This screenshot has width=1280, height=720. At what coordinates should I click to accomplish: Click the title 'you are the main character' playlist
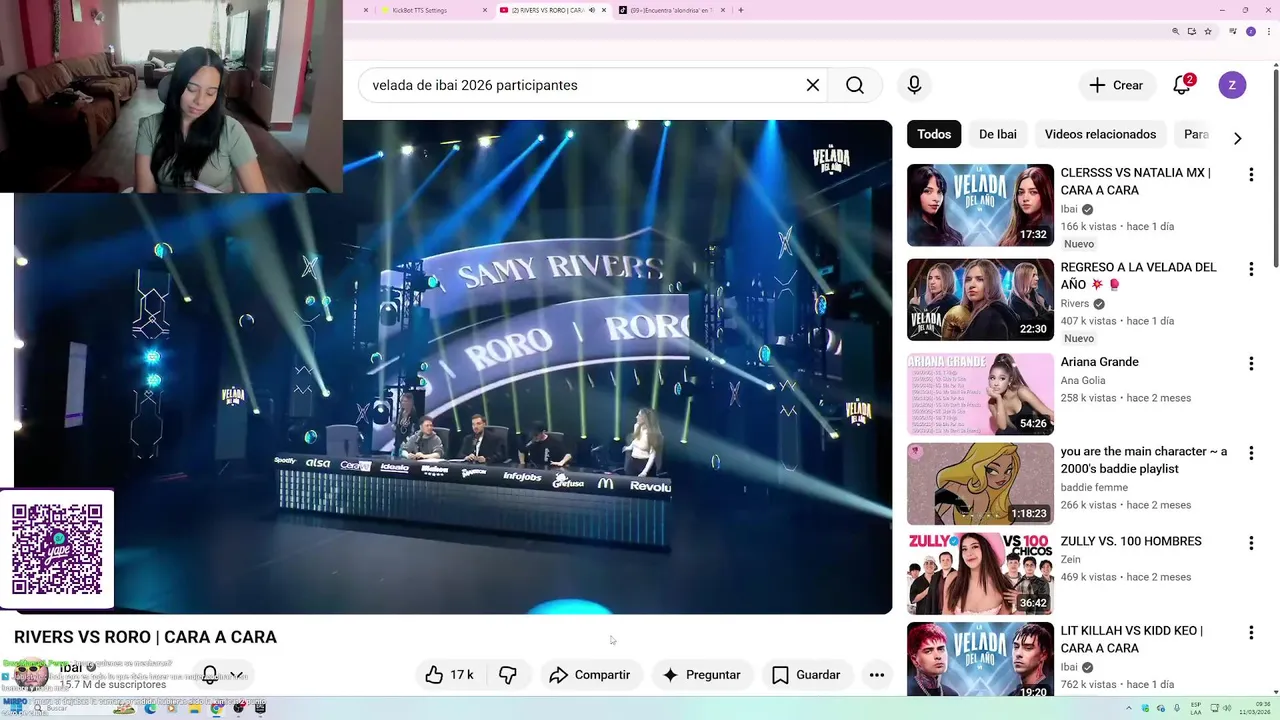(1143, 460)
